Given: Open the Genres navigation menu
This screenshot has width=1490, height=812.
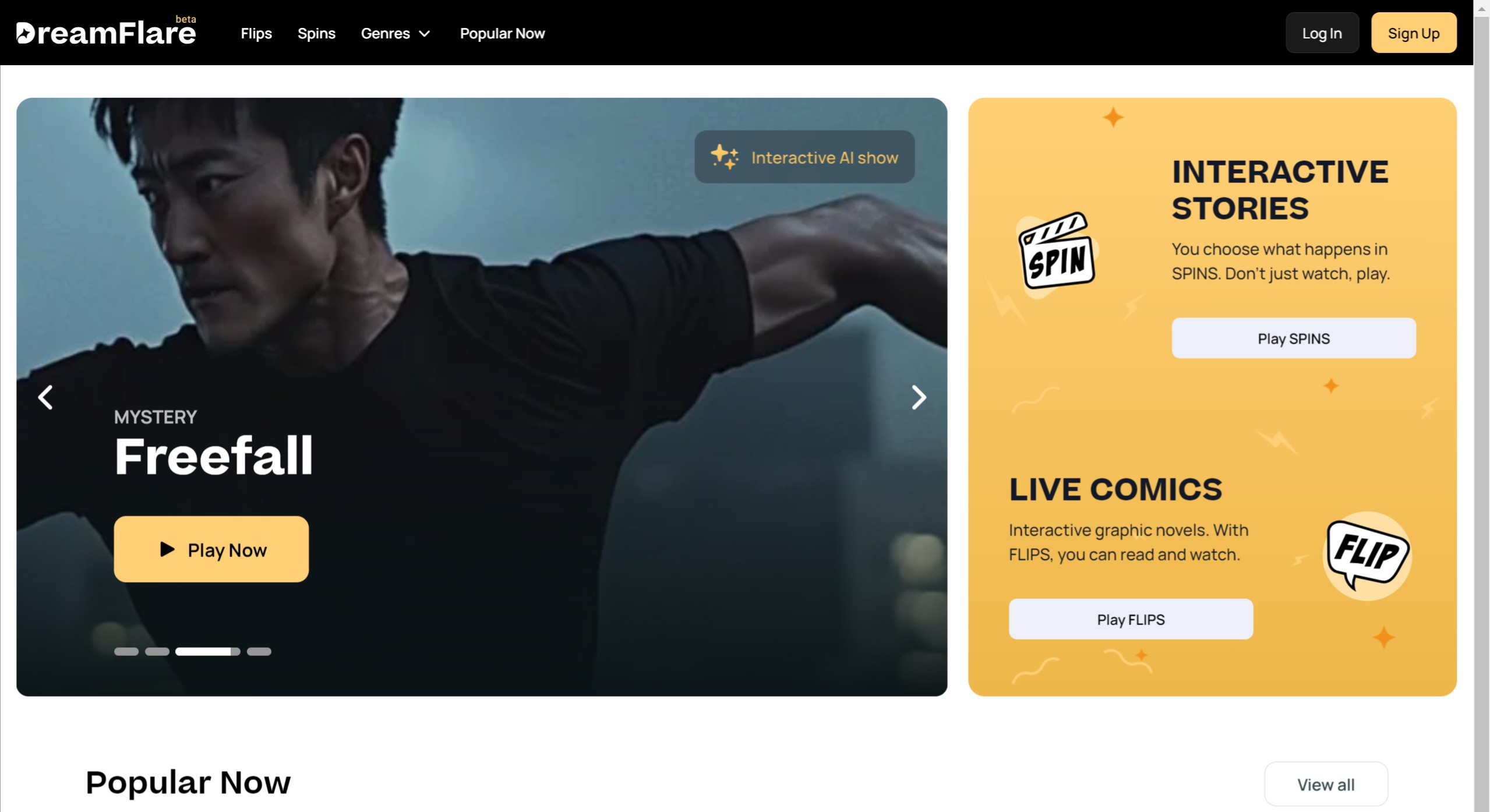Looking at the screenshot, I should coord(395,33).
